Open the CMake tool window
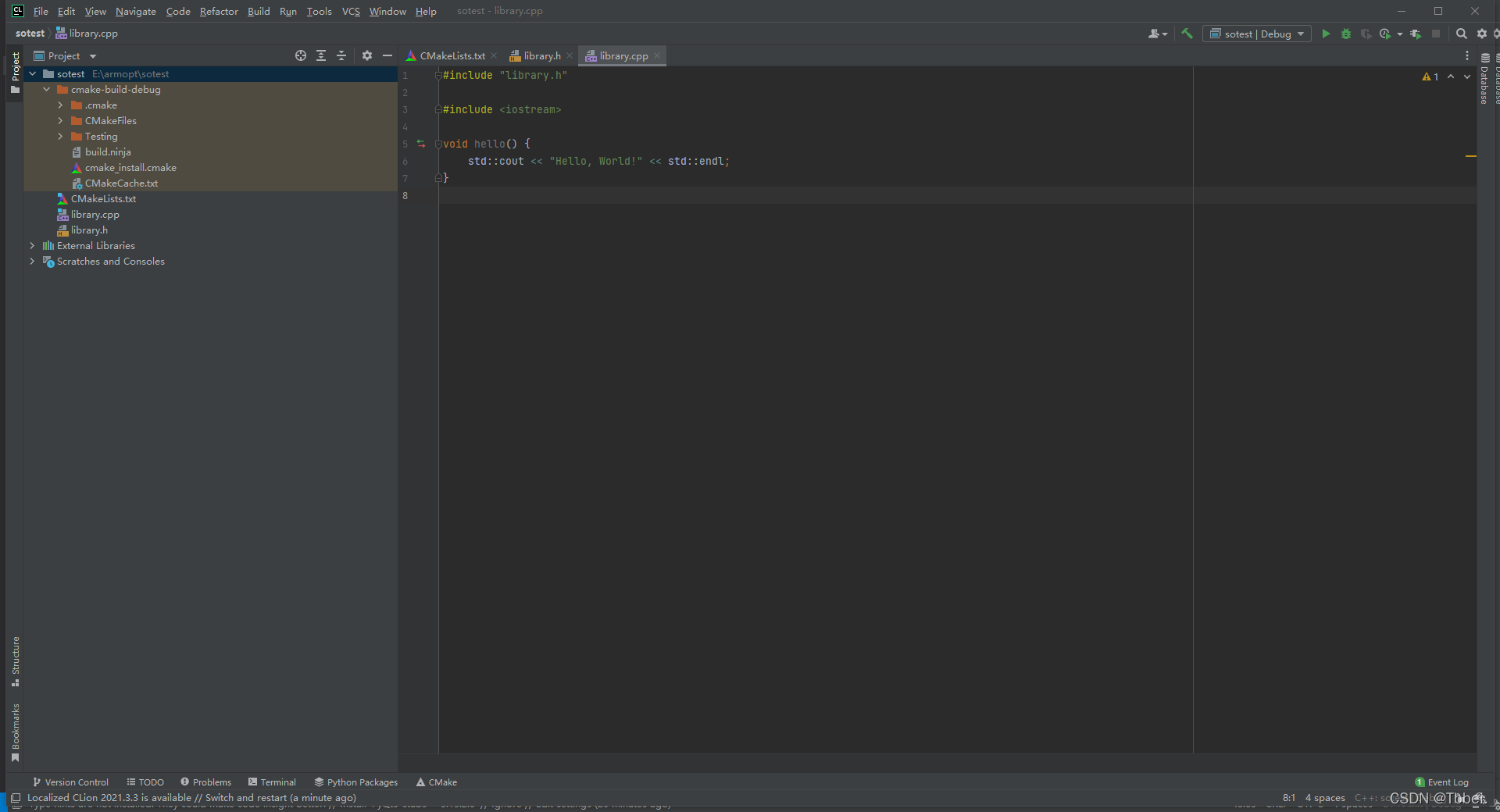 click(437, 782)
